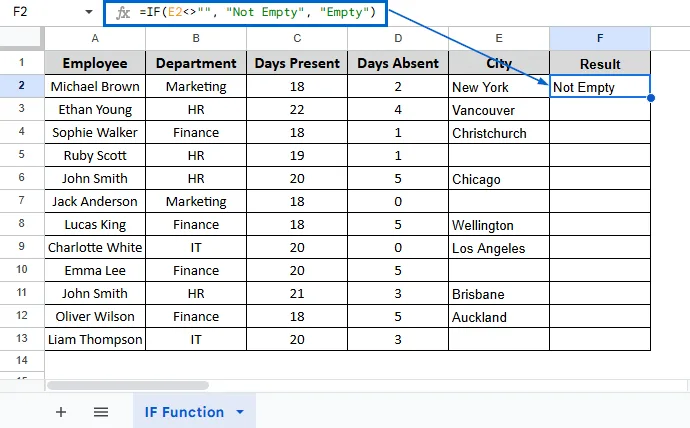The image size is (690, 428).
Task: Open the all sheets list icon
Action: pos(101,412)
